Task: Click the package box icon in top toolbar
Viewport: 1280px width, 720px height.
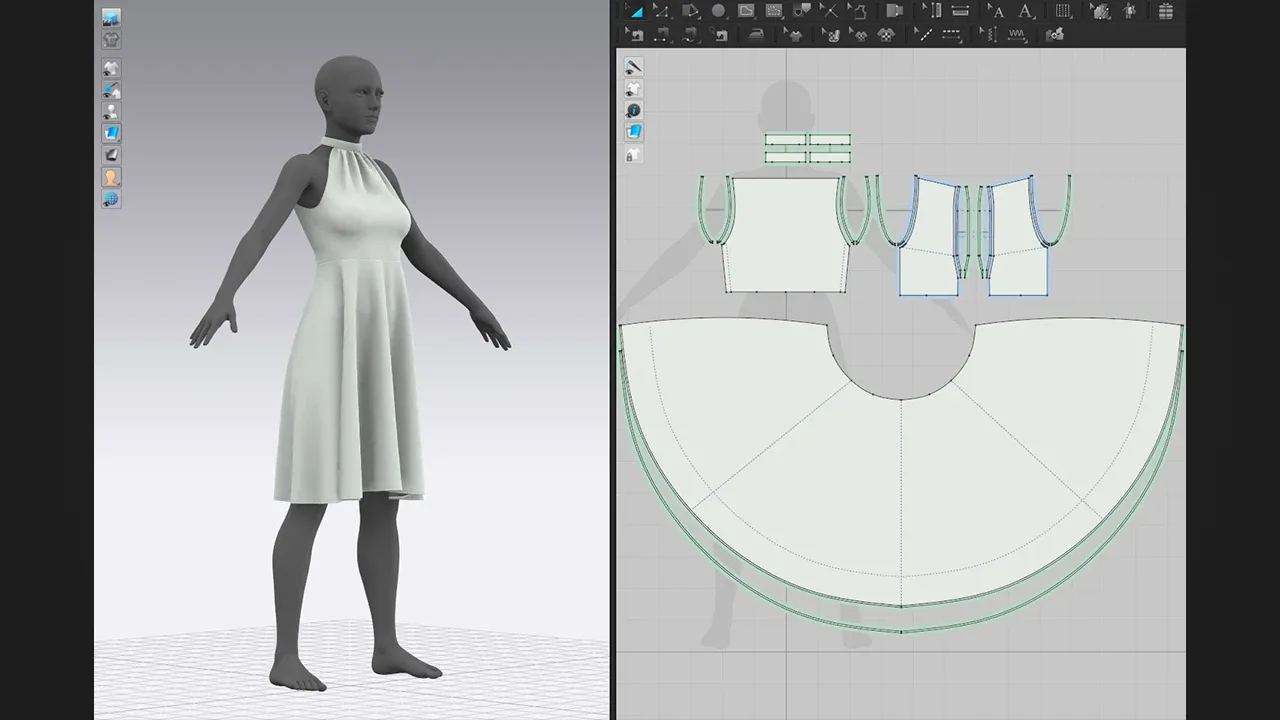Action: (1165, 11)
